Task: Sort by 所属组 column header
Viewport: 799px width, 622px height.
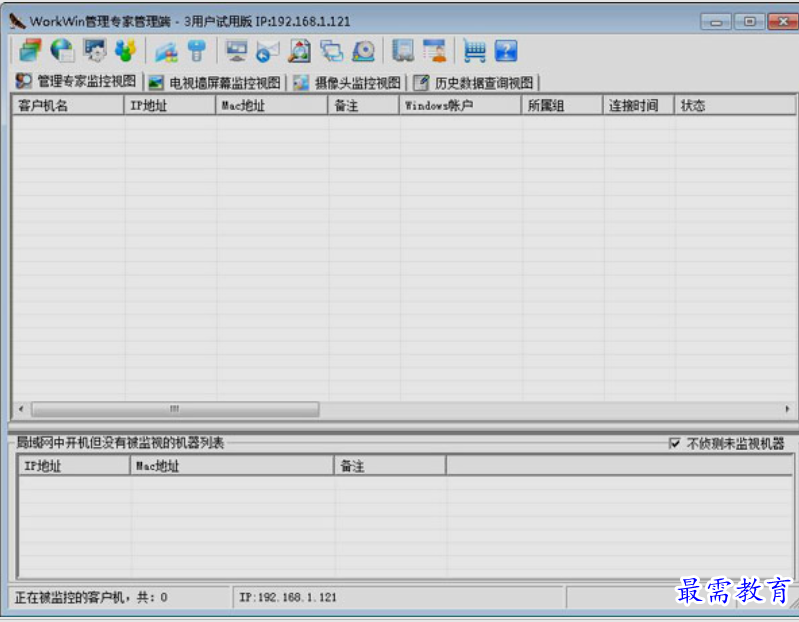Action: point(563,105)
